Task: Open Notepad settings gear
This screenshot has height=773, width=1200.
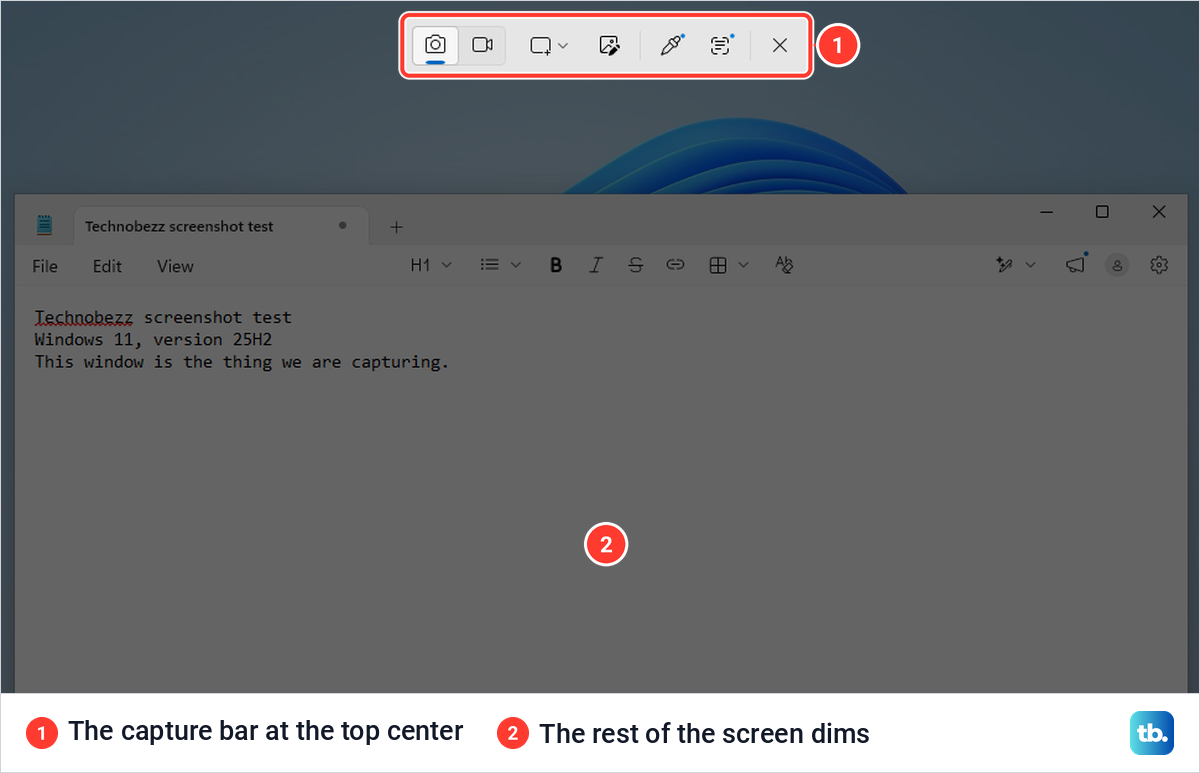Action: (x=1159, y=265)
